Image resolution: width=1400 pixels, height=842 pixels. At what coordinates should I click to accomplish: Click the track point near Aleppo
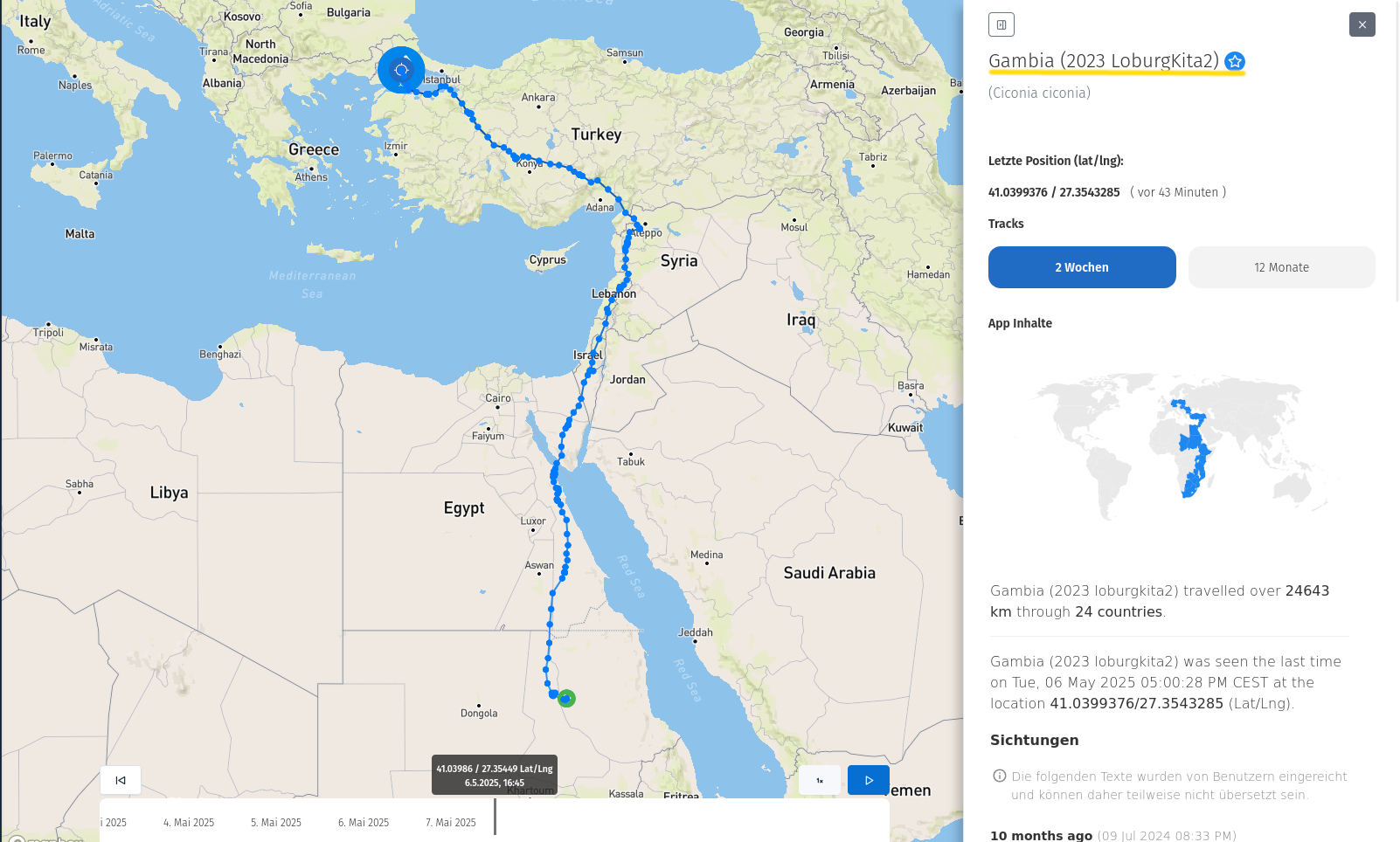pyautogui.click(x=639, y=228)
